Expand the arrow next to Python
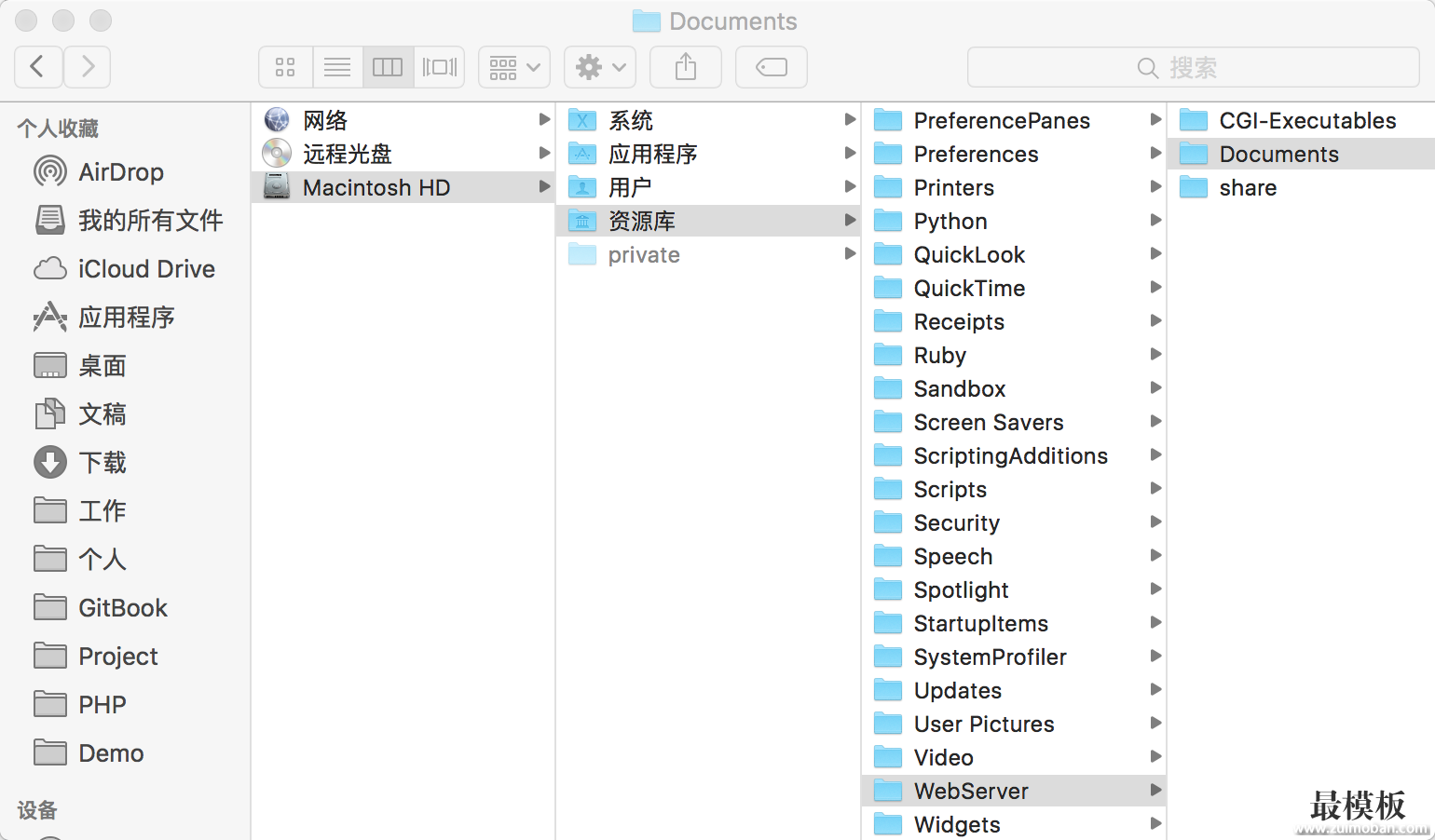This screenshot has height=840, width=1435. coord(1155,220)
